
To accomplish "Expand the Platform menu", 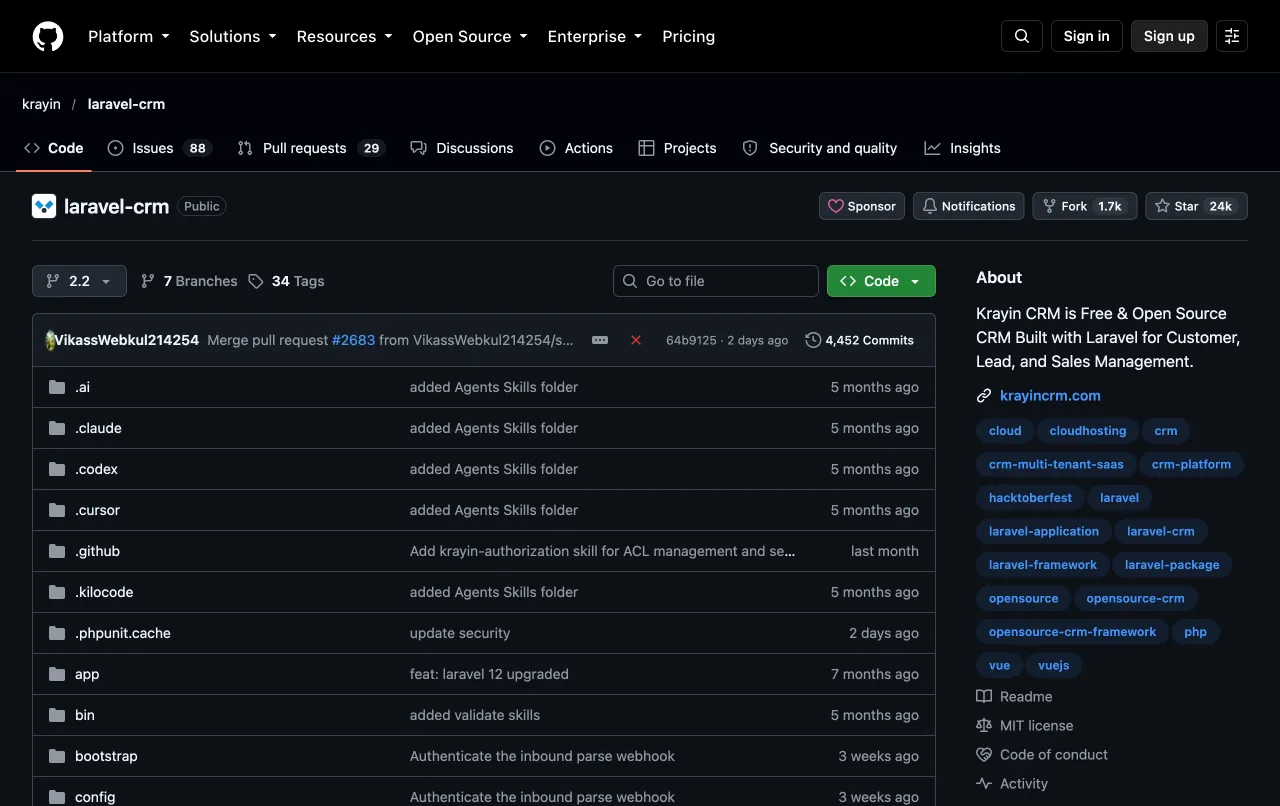I will pos(129,36).
